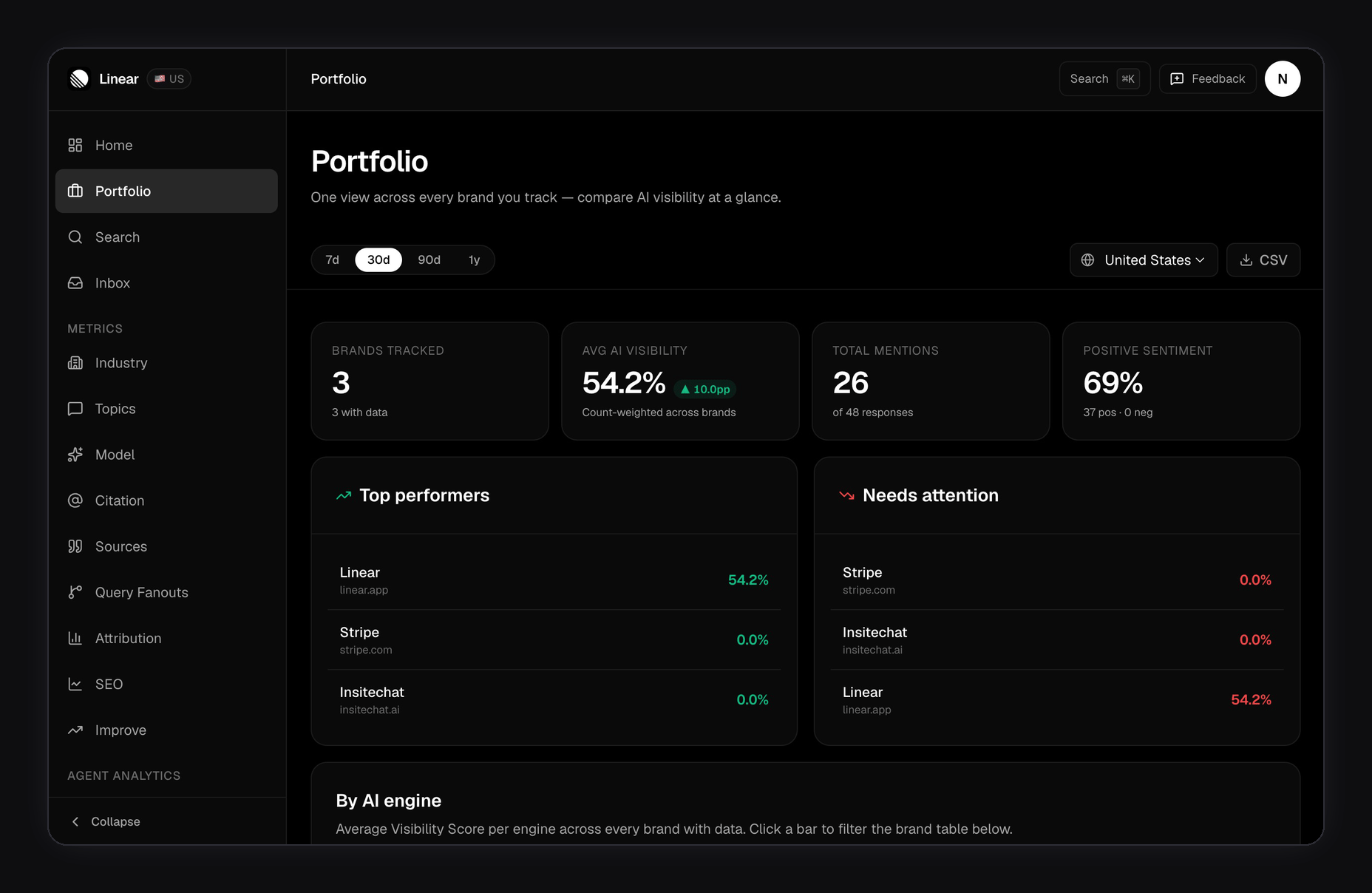Click the Improve trending arrow icon

(75, 729)
